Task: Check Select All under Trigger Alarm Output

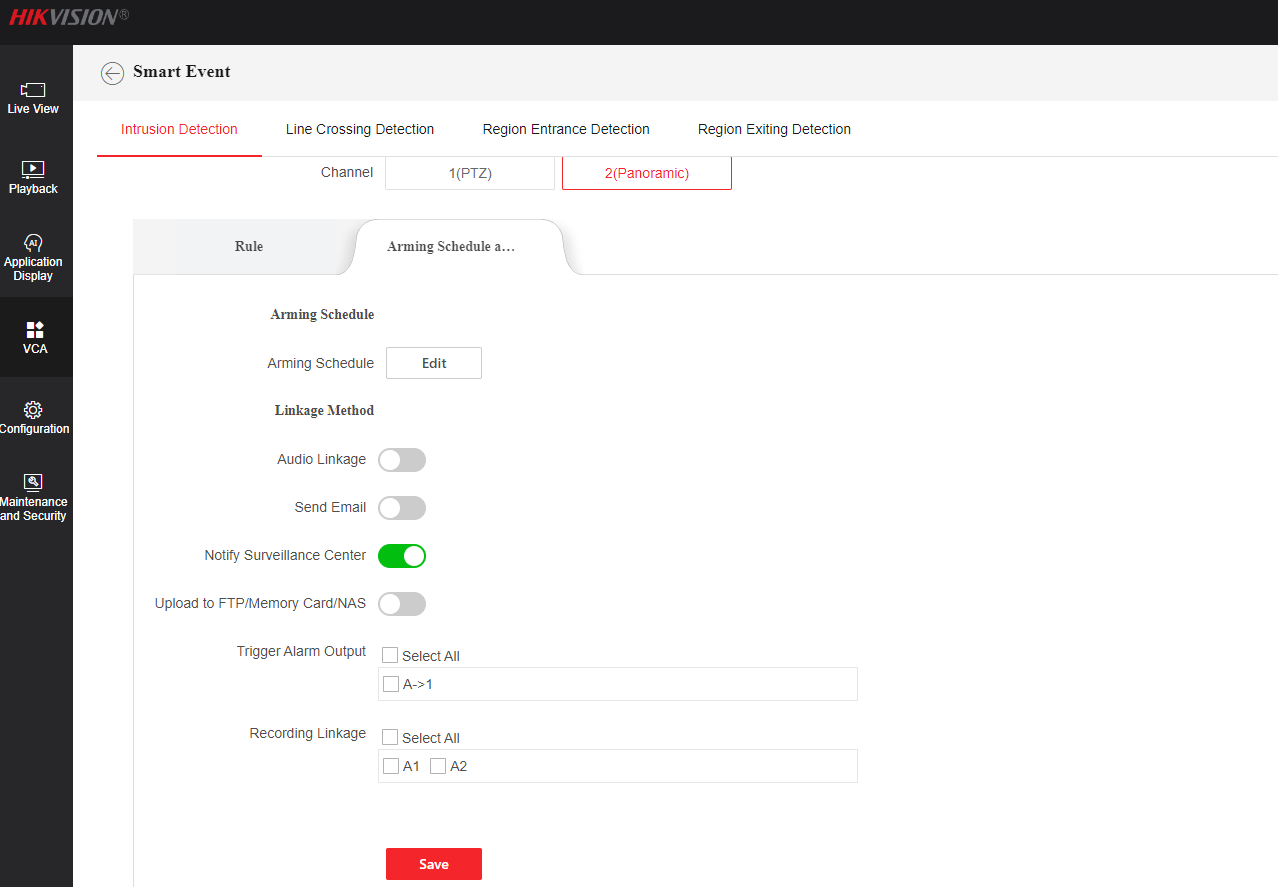Action: [390, 656]
